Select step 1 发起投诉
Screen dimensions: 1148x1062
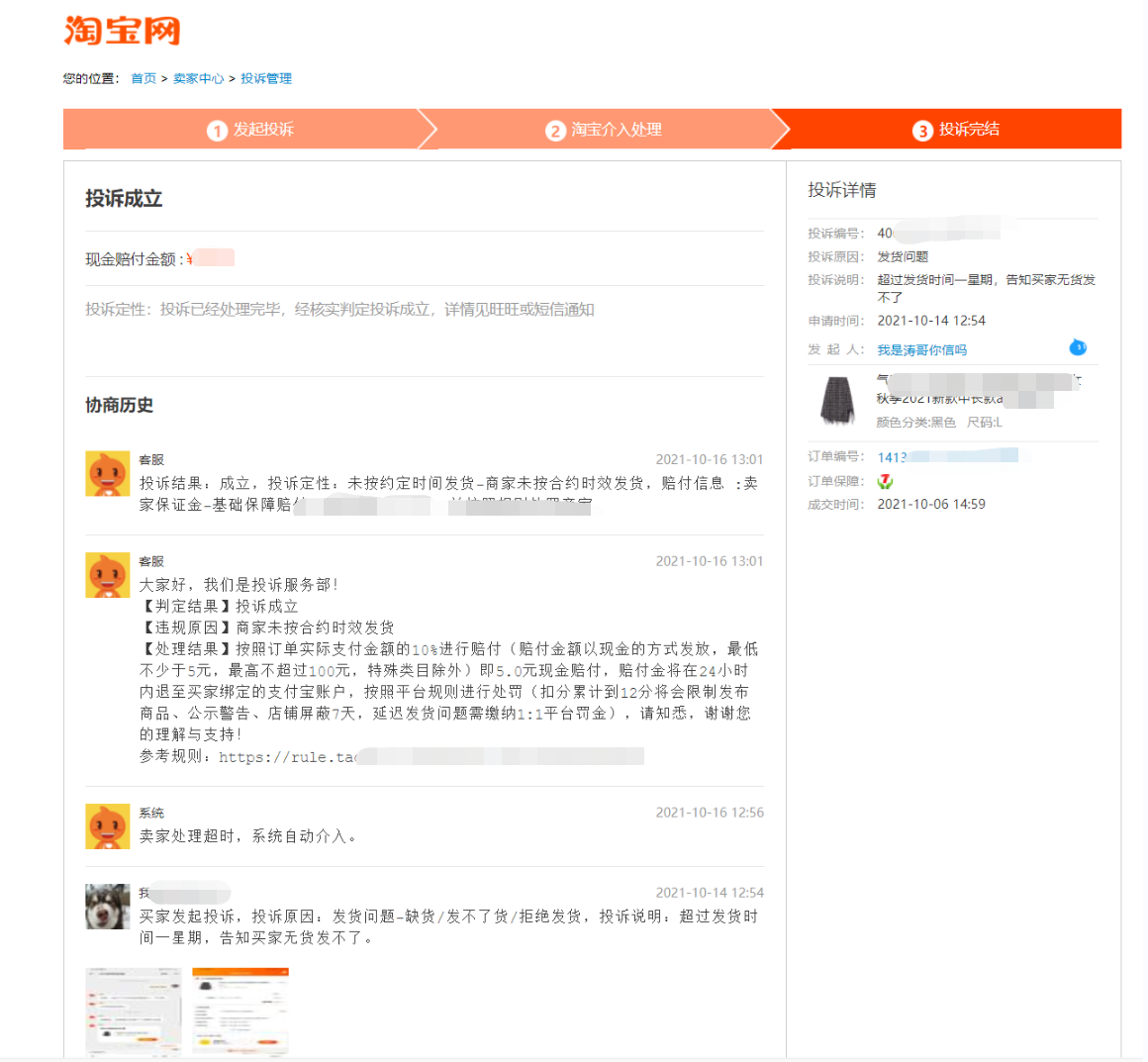tap(249, 130)
